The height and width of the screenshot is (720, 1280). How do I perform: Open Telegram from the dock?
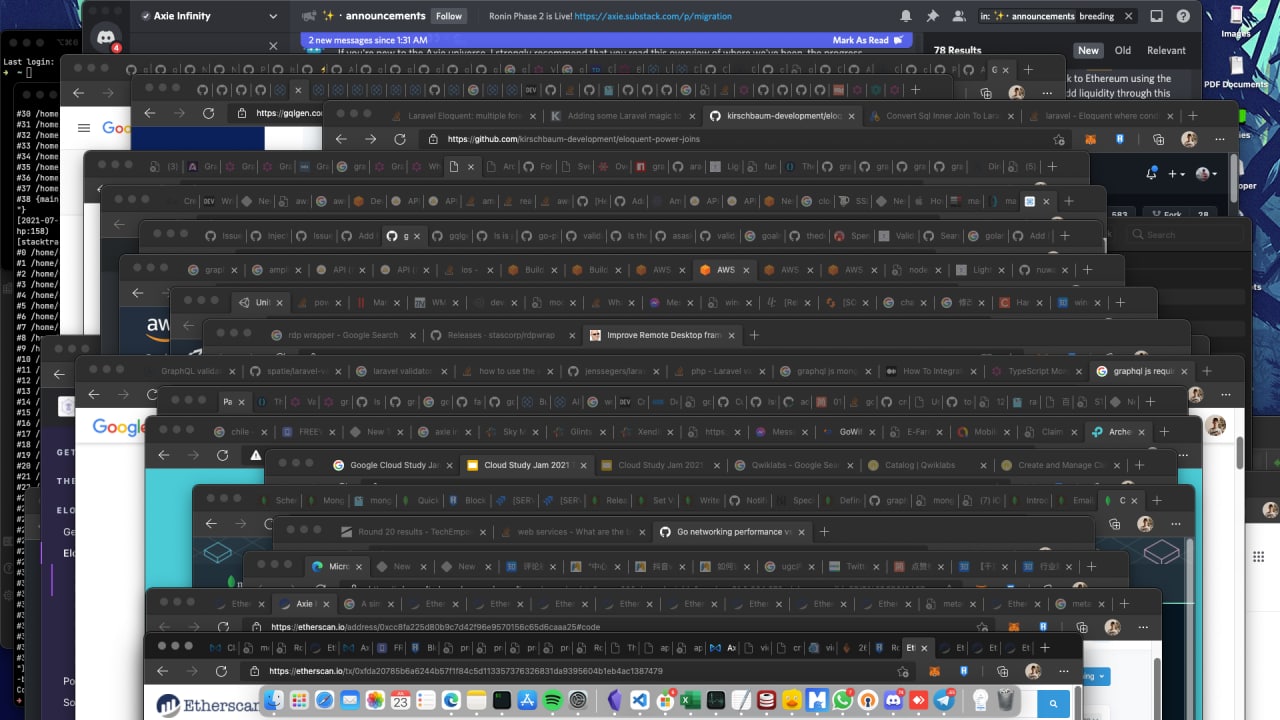click(x=944, y=701)
